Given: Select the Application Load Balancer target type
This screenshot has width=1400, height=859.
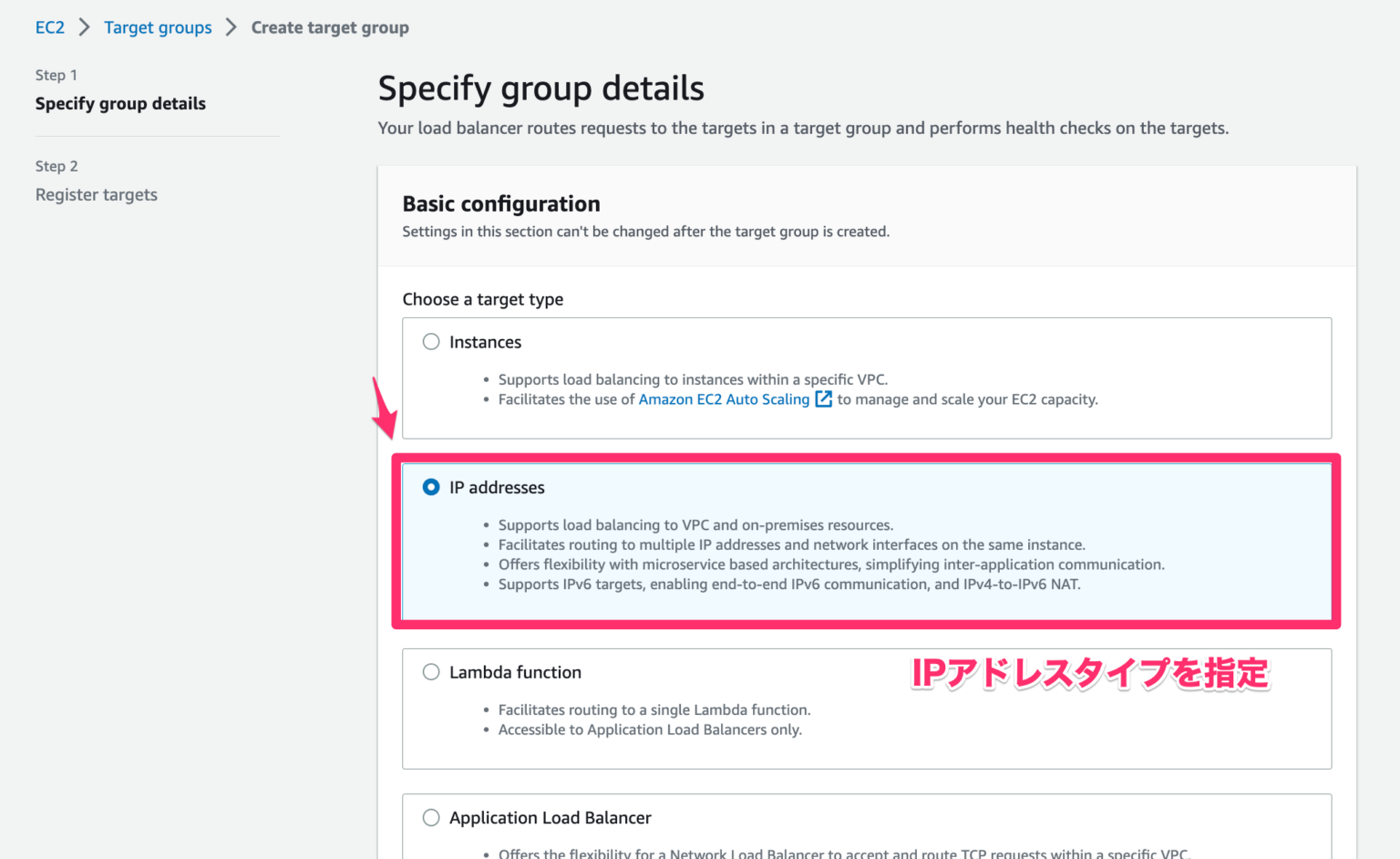Looking at the screenshot, I should [550, 818].
